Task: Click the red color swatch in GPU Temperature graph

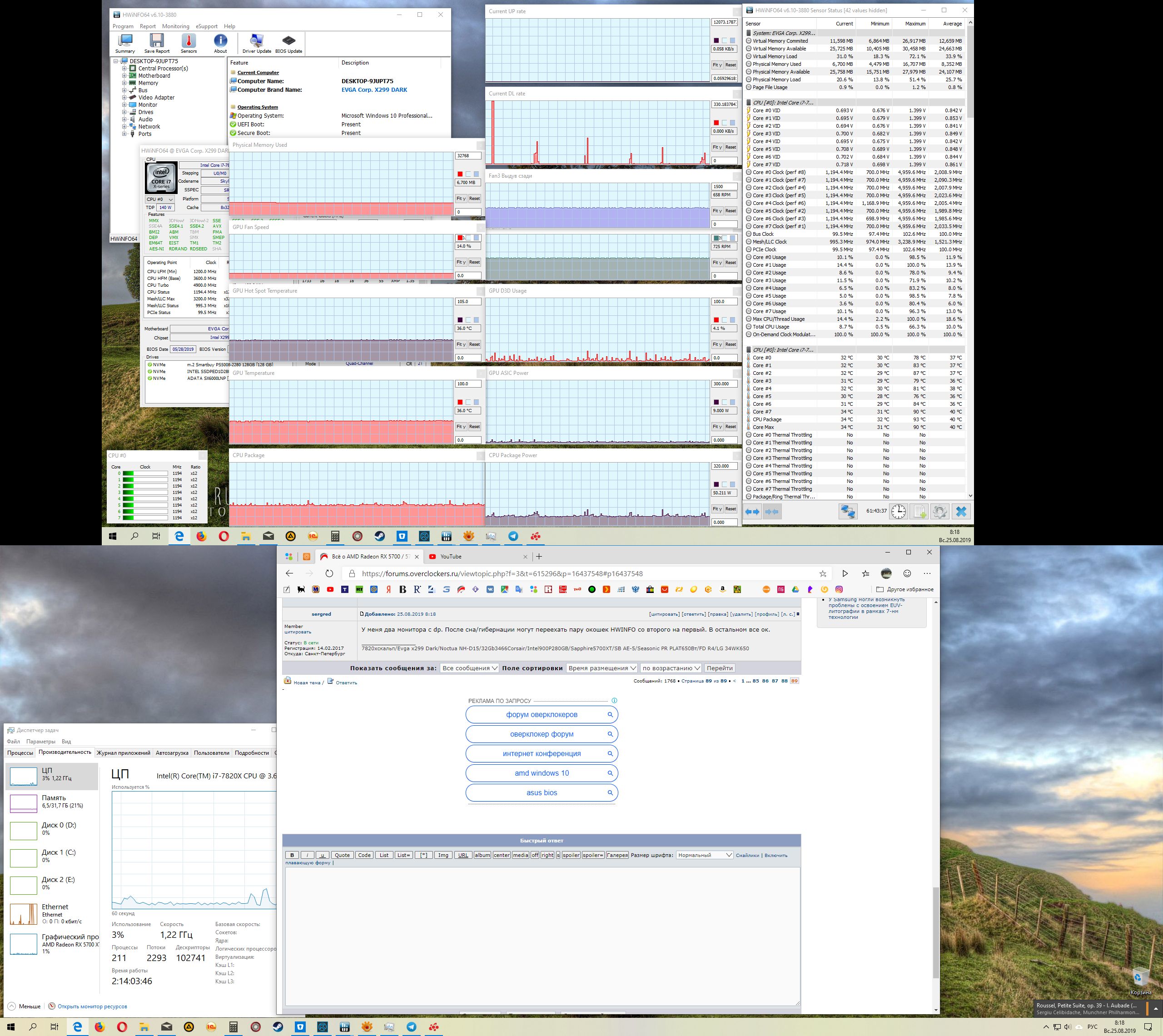Action: [x=460, y=402]
